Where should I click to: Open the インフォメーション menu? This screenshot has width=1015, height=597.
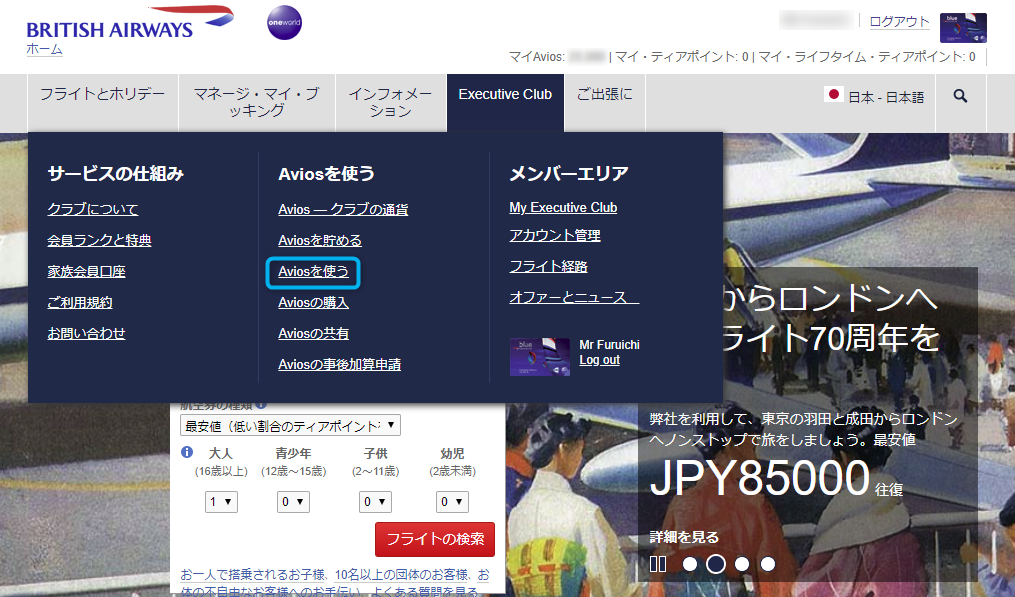click(391, 102)
